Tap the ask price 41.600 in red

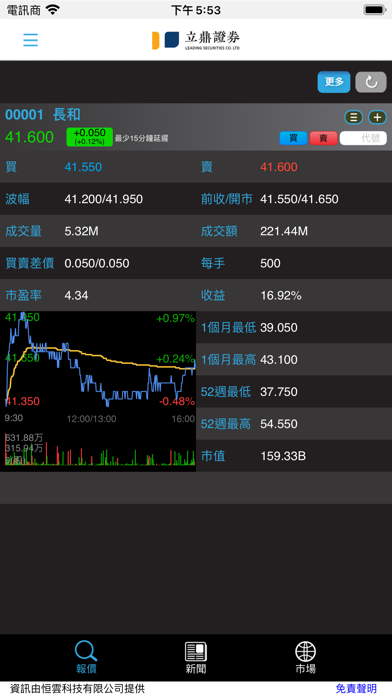[x=279, y=167]
